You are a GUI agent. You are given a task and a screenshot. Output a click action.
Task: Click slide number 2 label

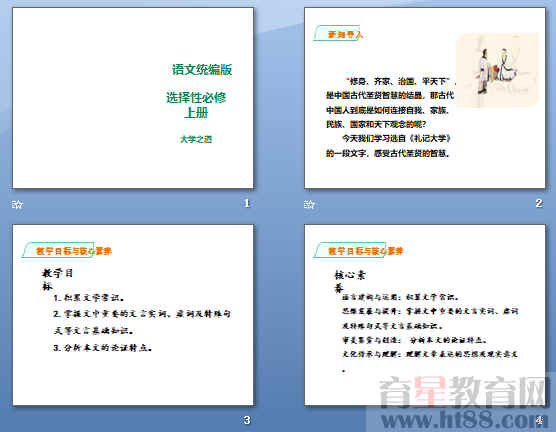[539, 203]
